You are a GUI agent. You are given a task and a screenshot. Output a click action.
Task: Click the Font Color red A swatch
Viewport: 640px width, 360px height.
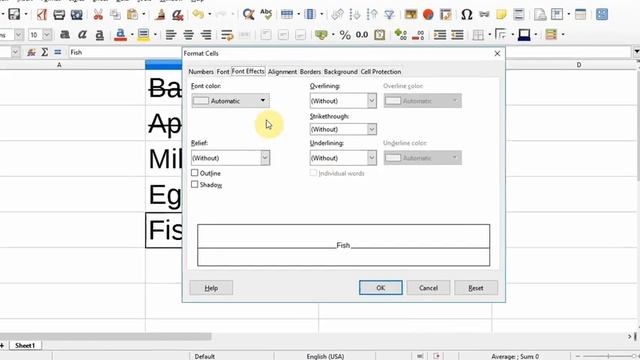(120, 35)
